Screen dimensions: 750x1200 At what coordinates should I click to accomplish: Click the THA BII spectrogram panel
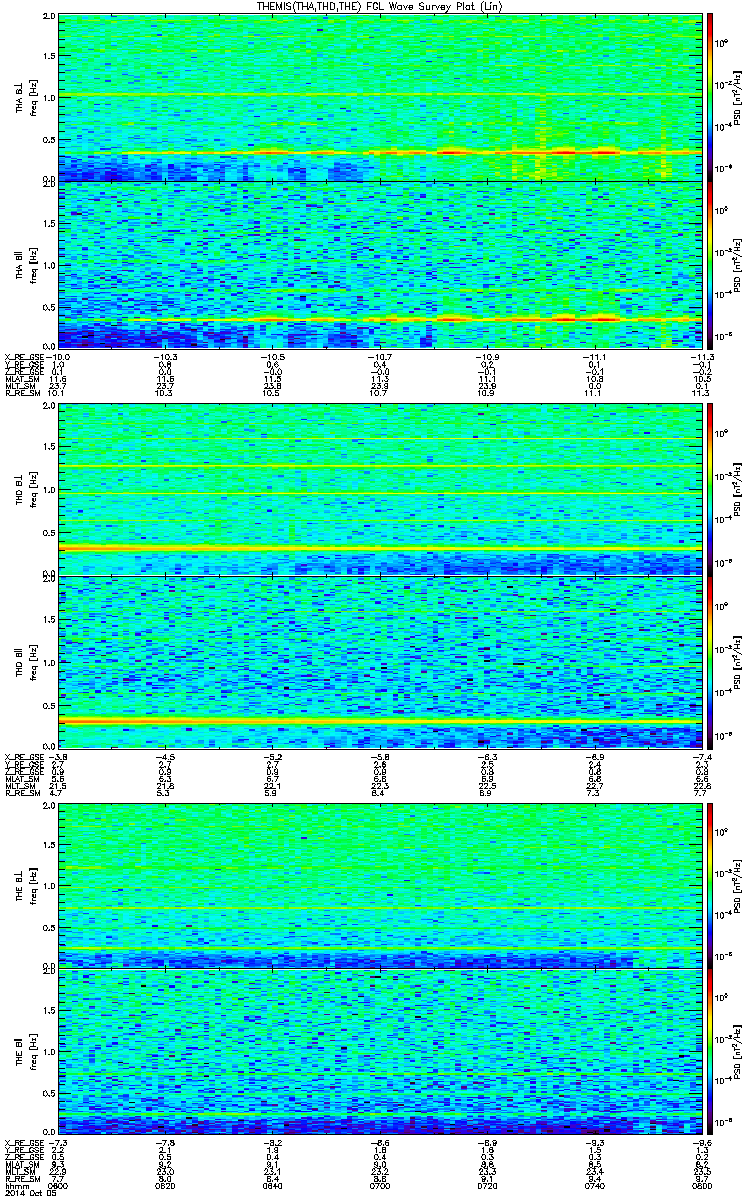tap(380, 264)
